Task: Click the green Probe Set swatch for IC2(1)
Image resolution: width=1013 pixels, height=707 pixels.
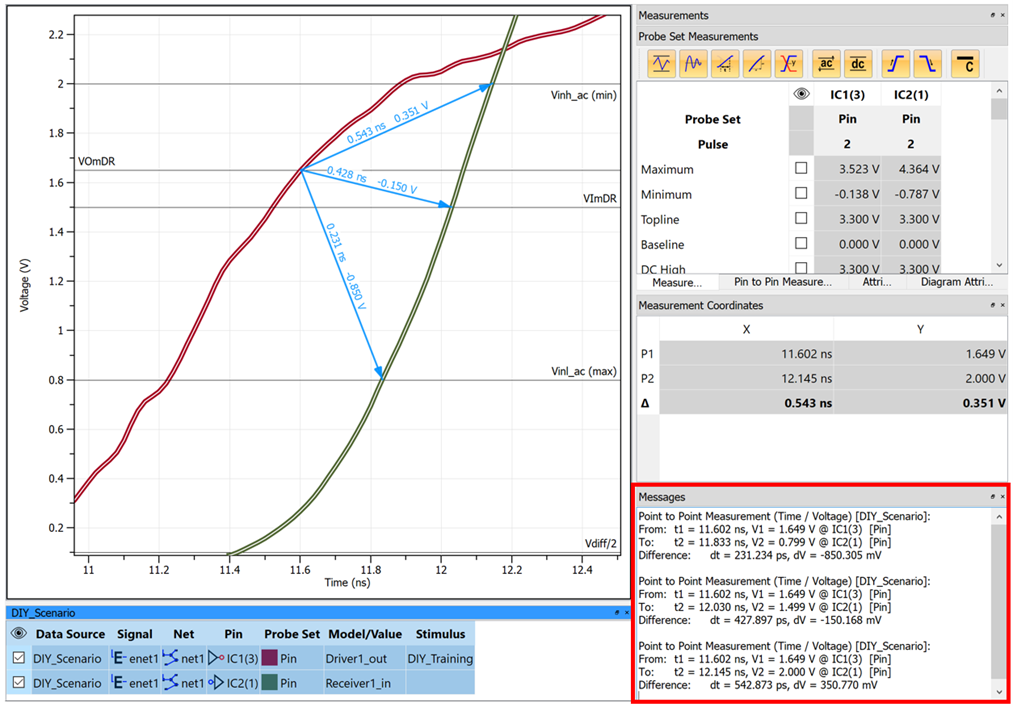Action: (x=269, y=682)
